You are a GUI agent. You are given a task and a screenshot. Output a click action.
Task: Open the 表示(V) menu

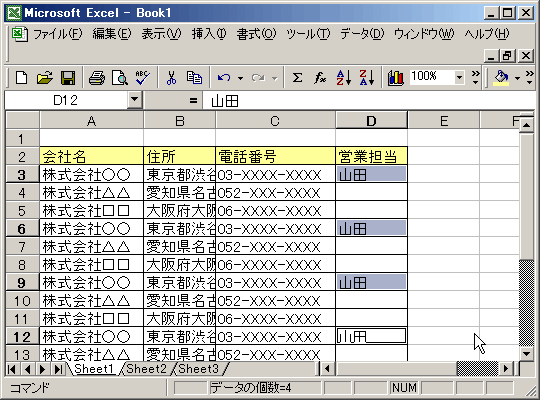click(x=161, y=34)
